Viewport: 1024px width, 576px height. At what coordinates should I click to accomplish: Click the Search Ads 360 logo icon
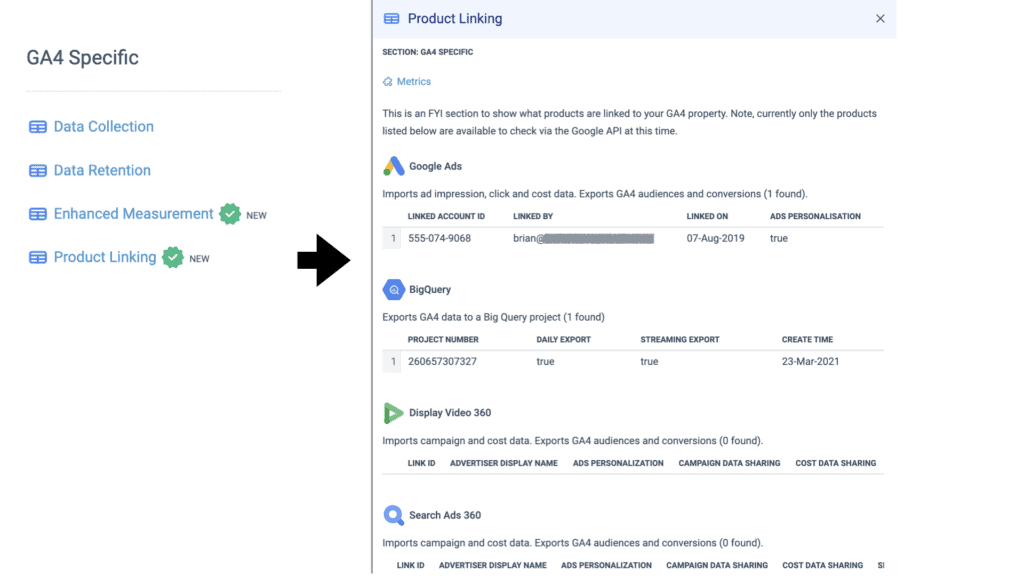[393, 515]
